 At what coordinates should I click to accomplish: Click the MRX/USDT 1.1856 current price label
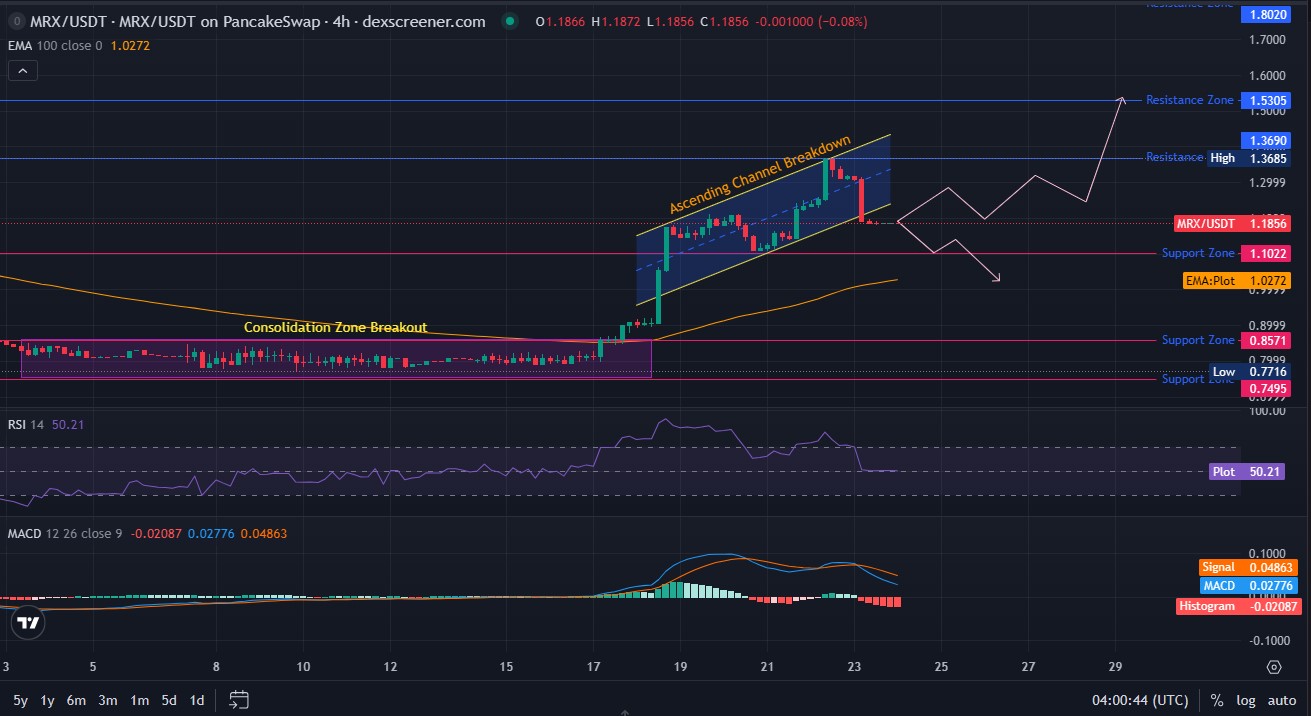pyautogui.click(x=1232, y=223)
